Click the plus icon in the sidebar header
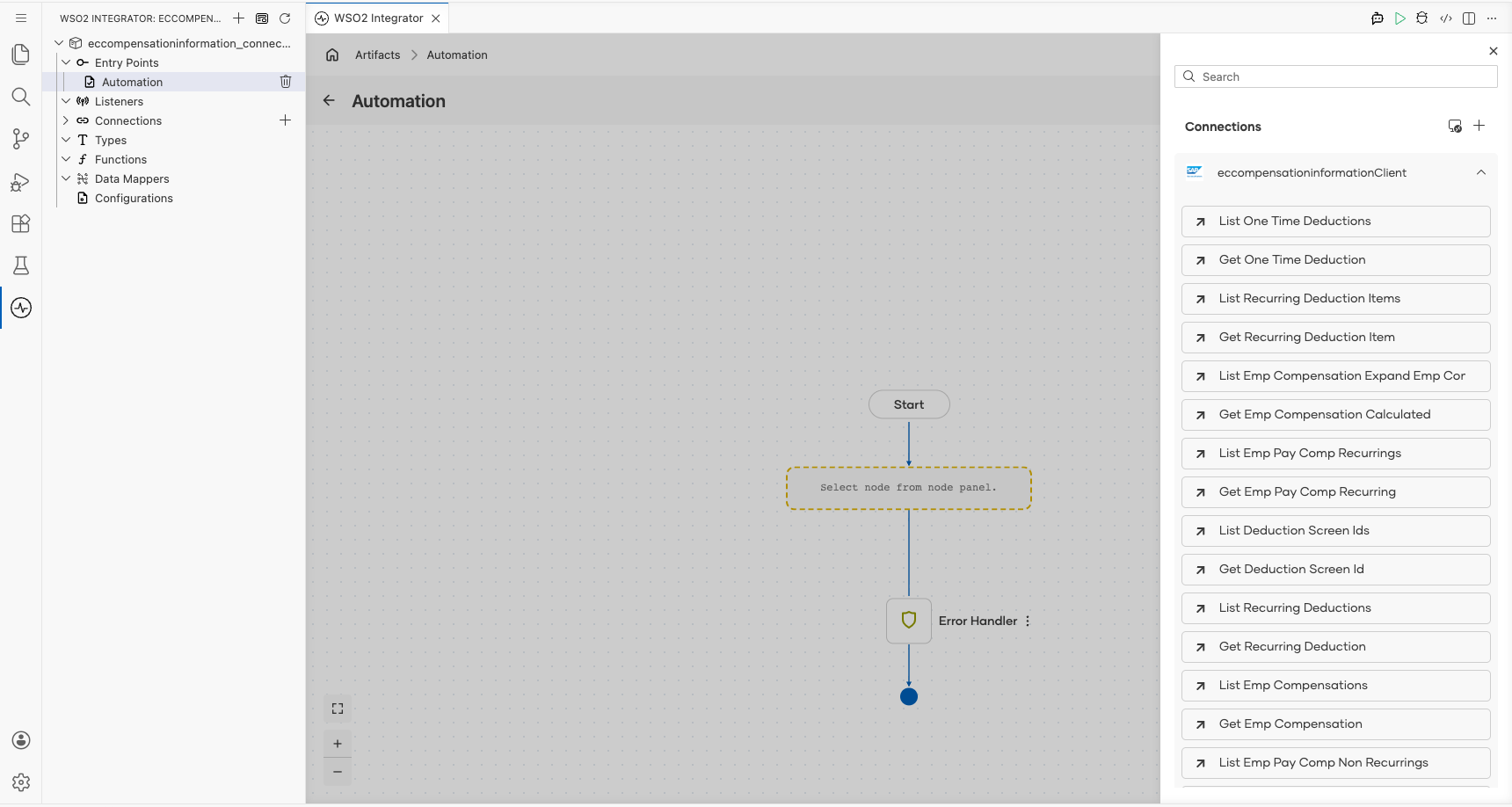The image size is (1512, 807). (238, 18)
